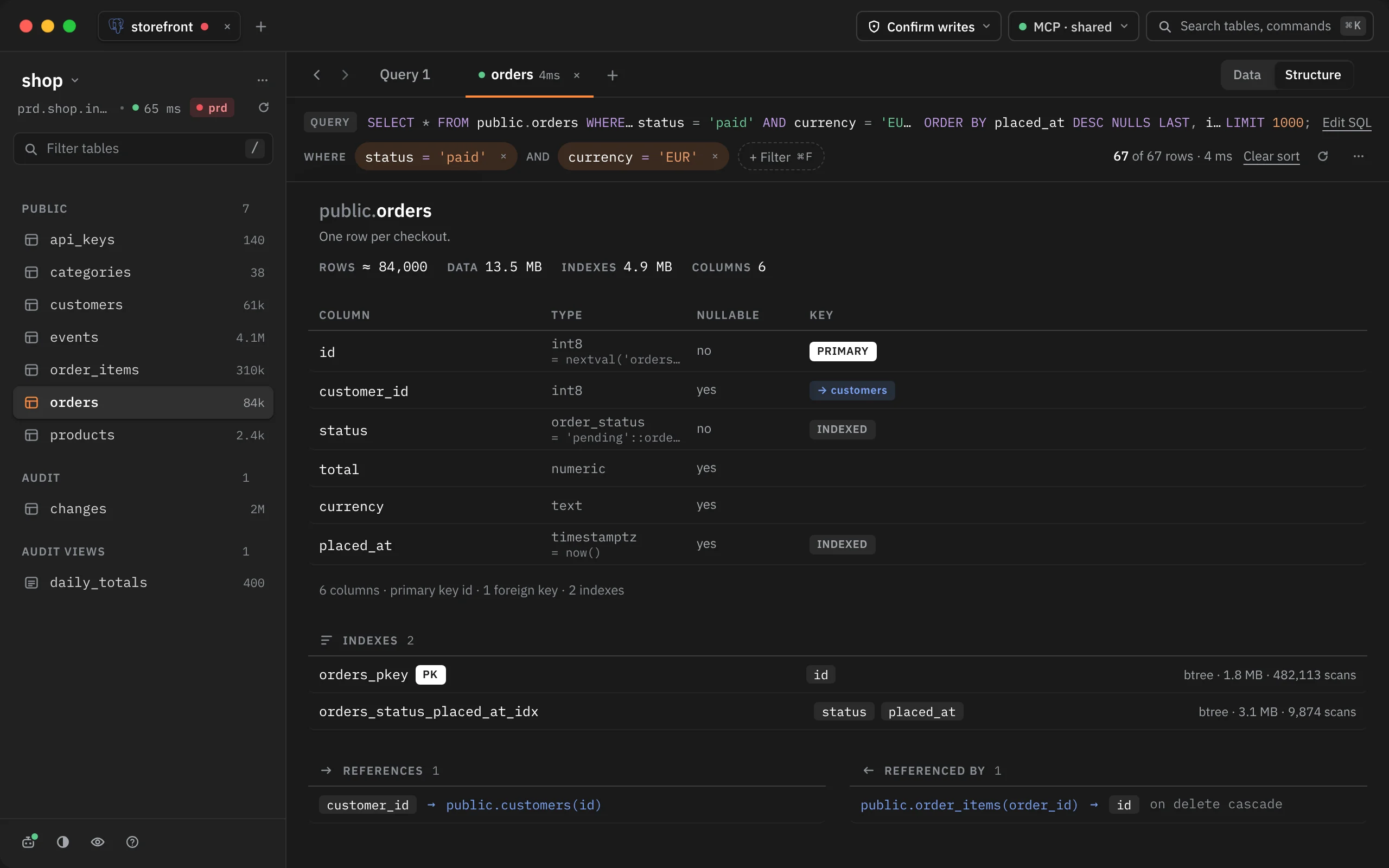The image size is (1389, 868).
Task: Collapse the PUBLIC schema section
Action: 44,208
